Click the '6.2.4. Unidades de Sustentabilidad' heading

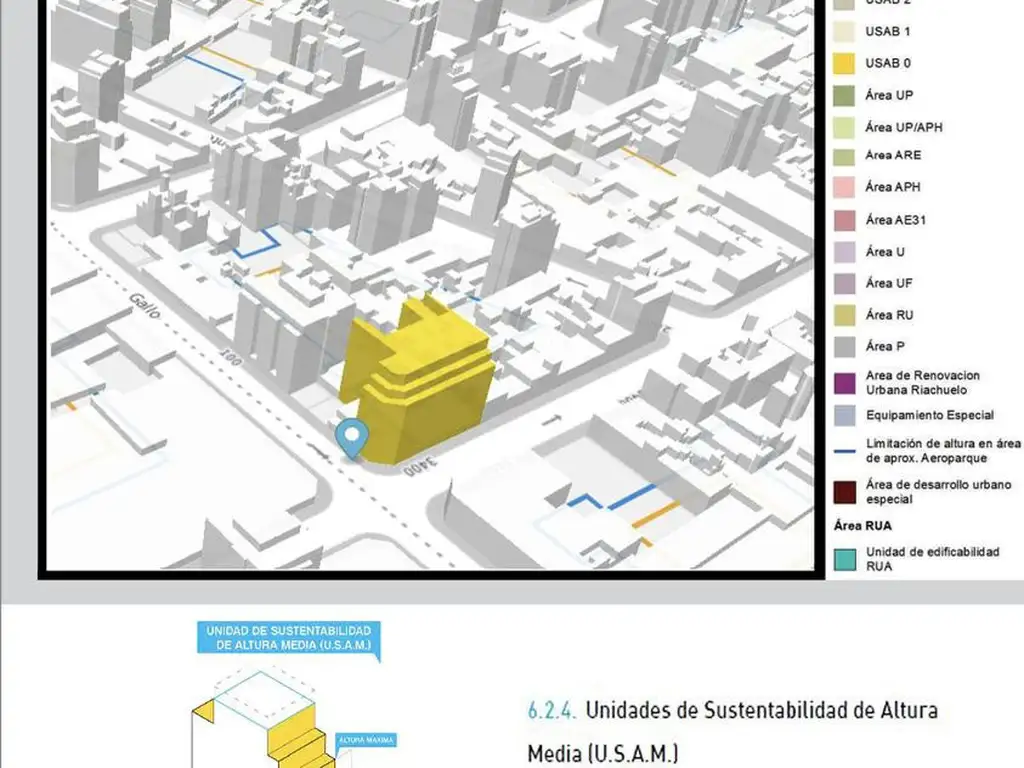click(733, 711)
